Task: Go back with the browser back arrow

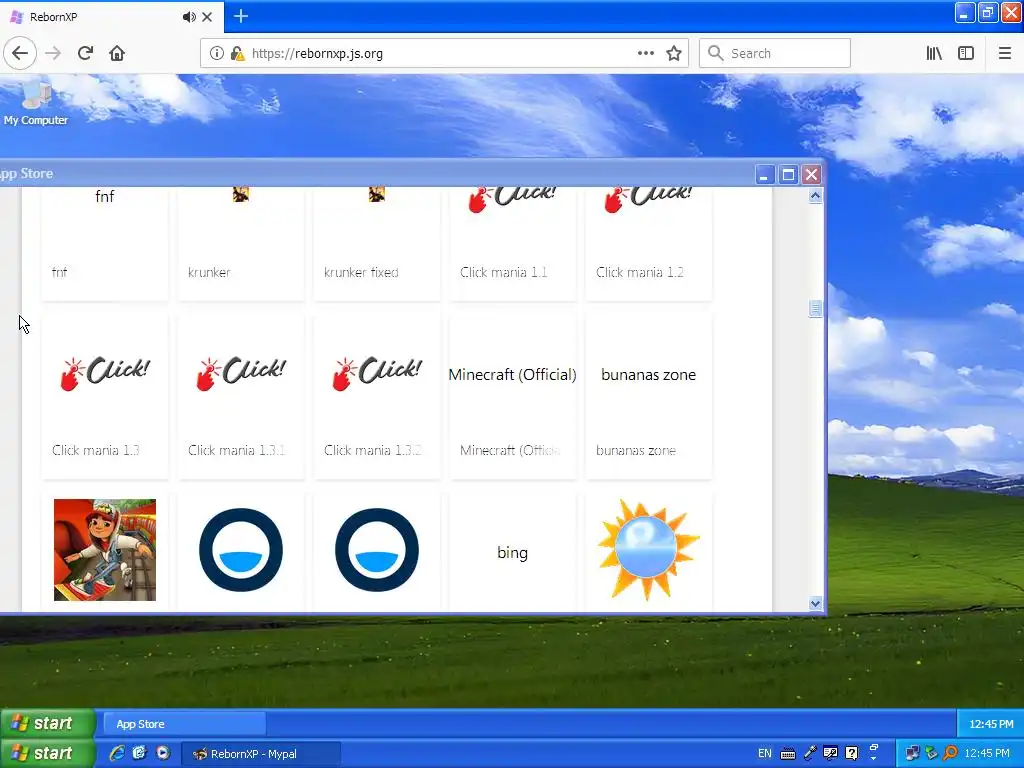Action: click(x=20, y=53)
